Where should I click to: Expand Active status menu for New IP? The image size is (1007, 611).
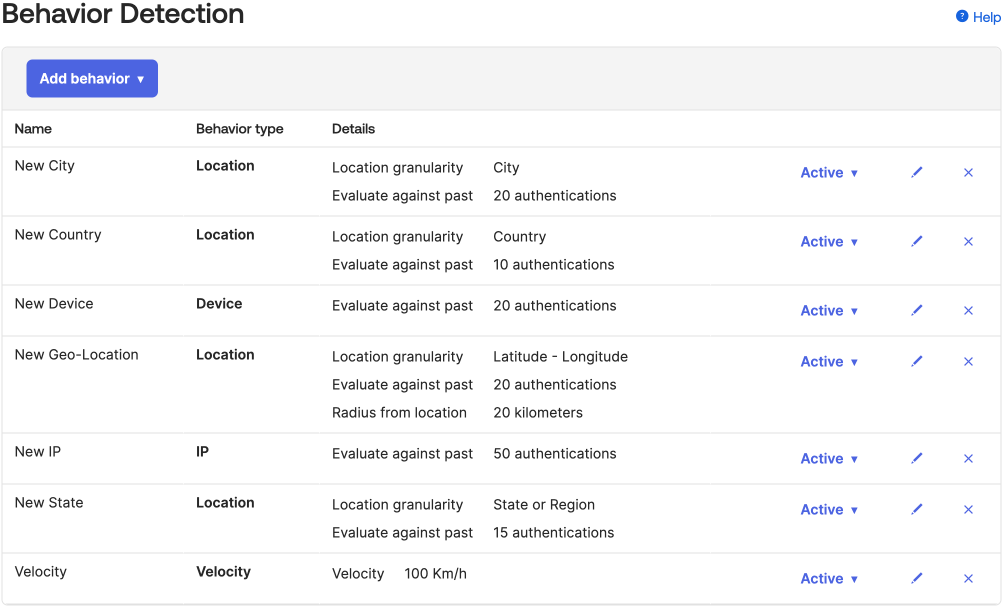829,459
